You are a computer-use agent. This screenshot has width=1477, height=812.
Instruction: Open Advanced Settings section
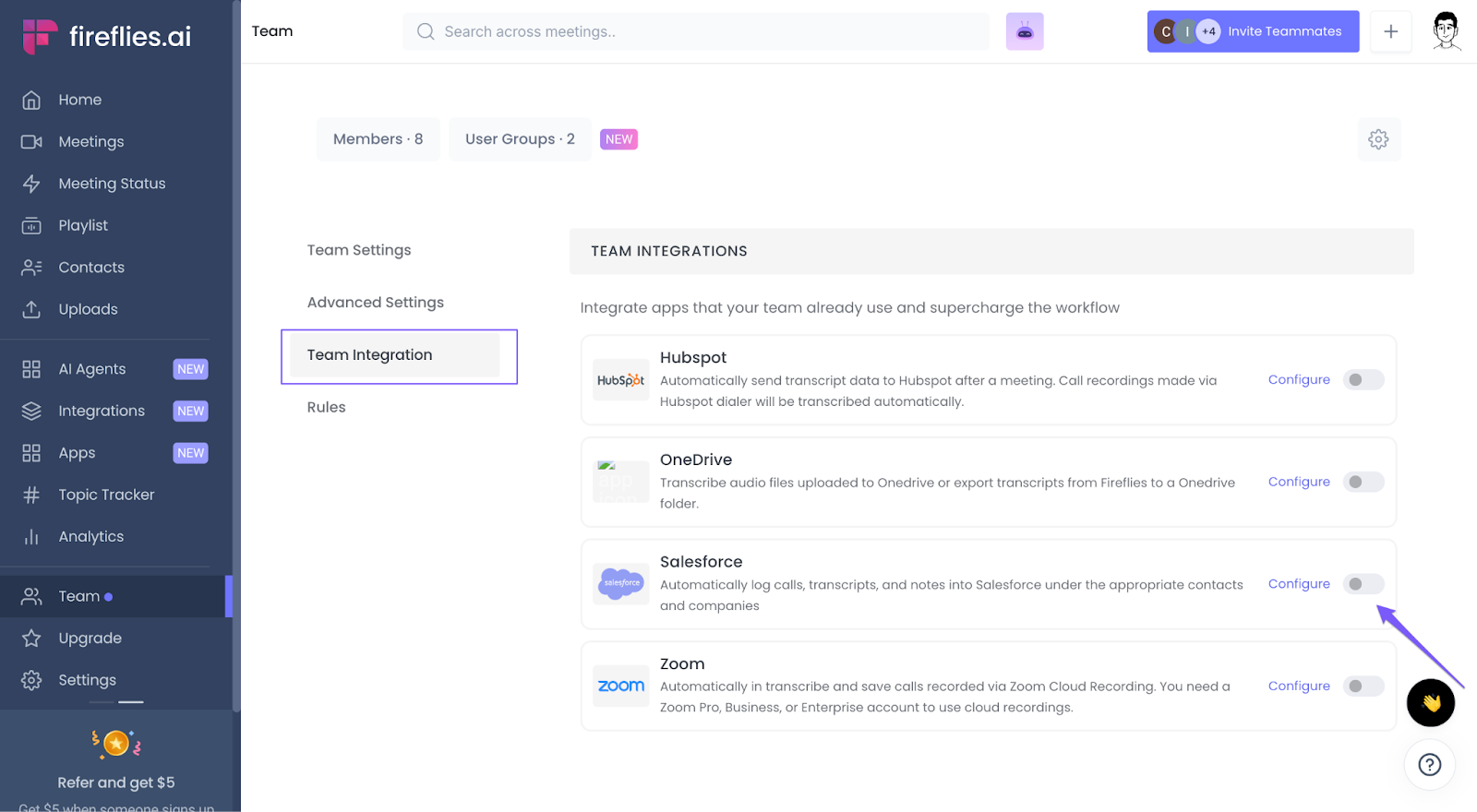pos(376,303)
